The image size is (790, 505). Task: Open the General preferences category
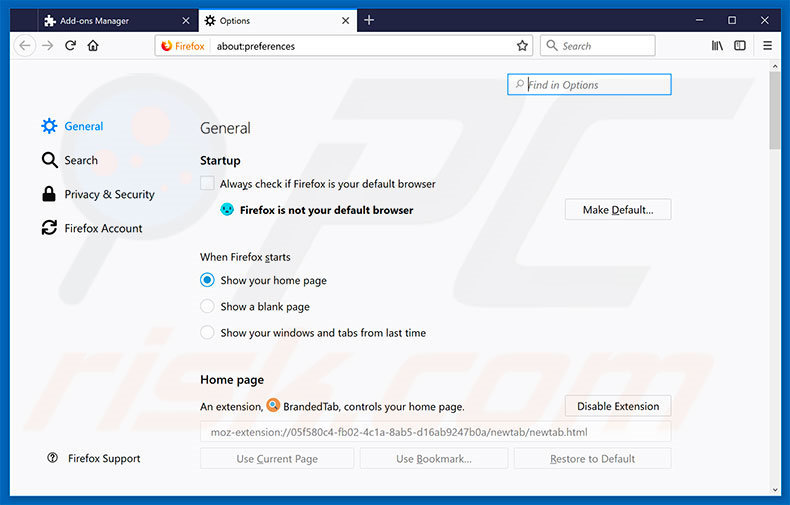coord(72,126)
